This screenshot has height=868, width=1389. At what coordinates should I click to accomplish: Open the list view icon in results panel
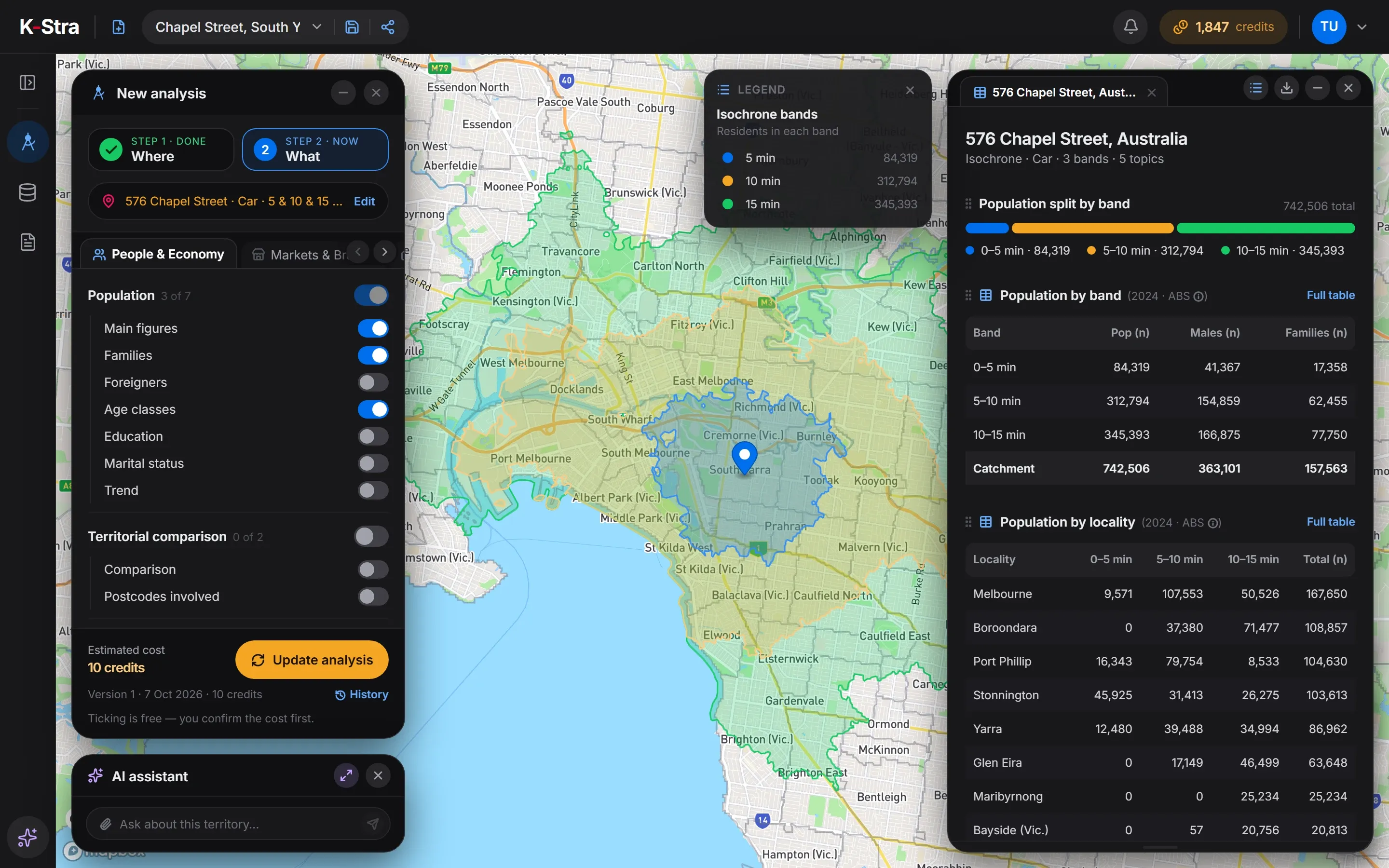[x=1256, y=88]
